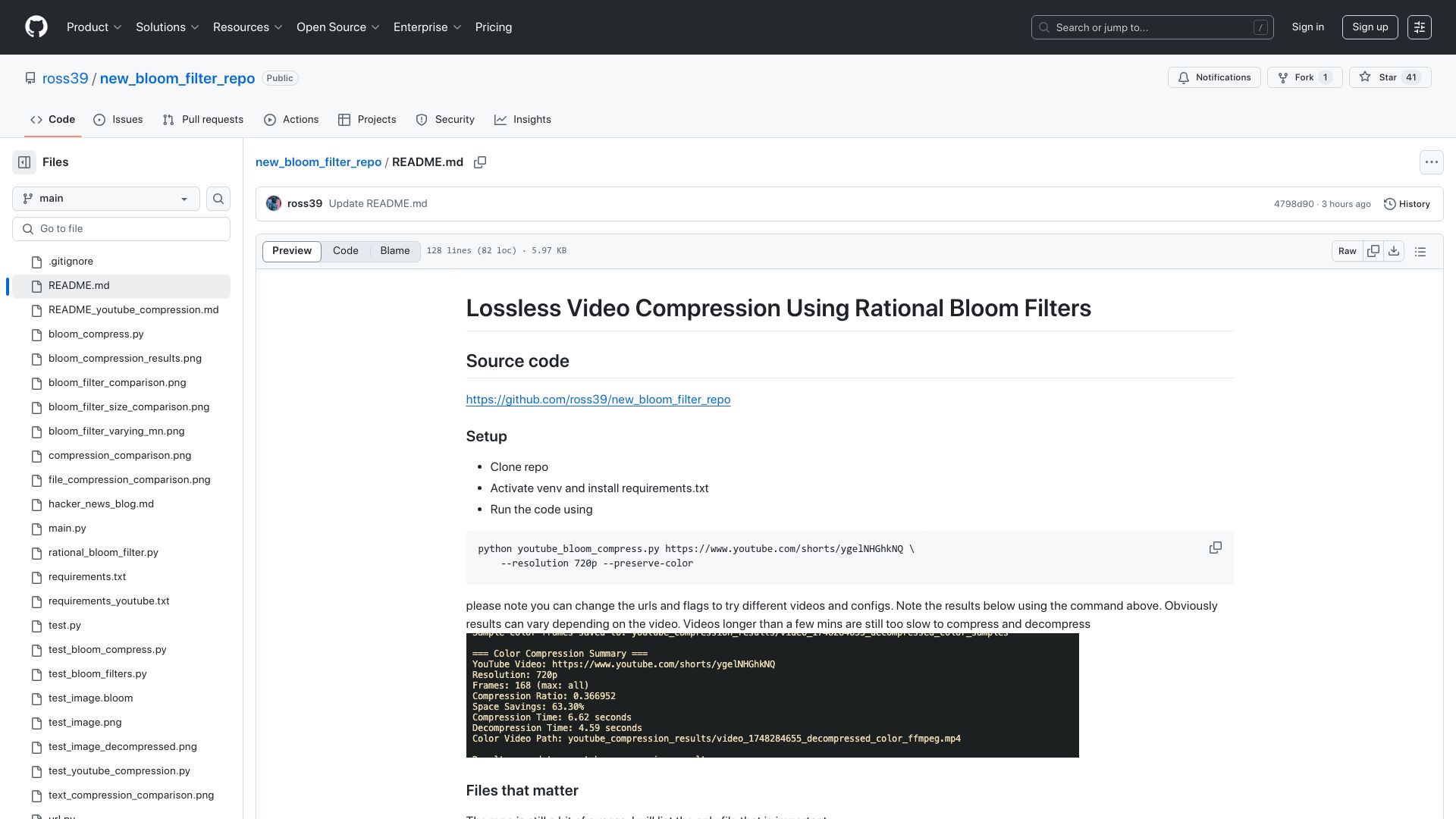View commit History for README.md
Screen dimensions: 1456x819
coord(1407,204)
